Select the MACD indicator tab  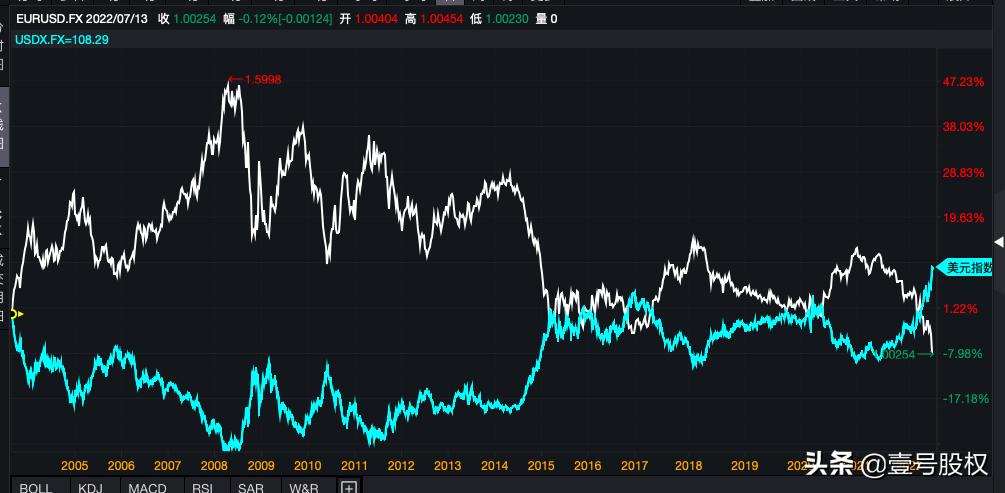[x=147, y=487]
